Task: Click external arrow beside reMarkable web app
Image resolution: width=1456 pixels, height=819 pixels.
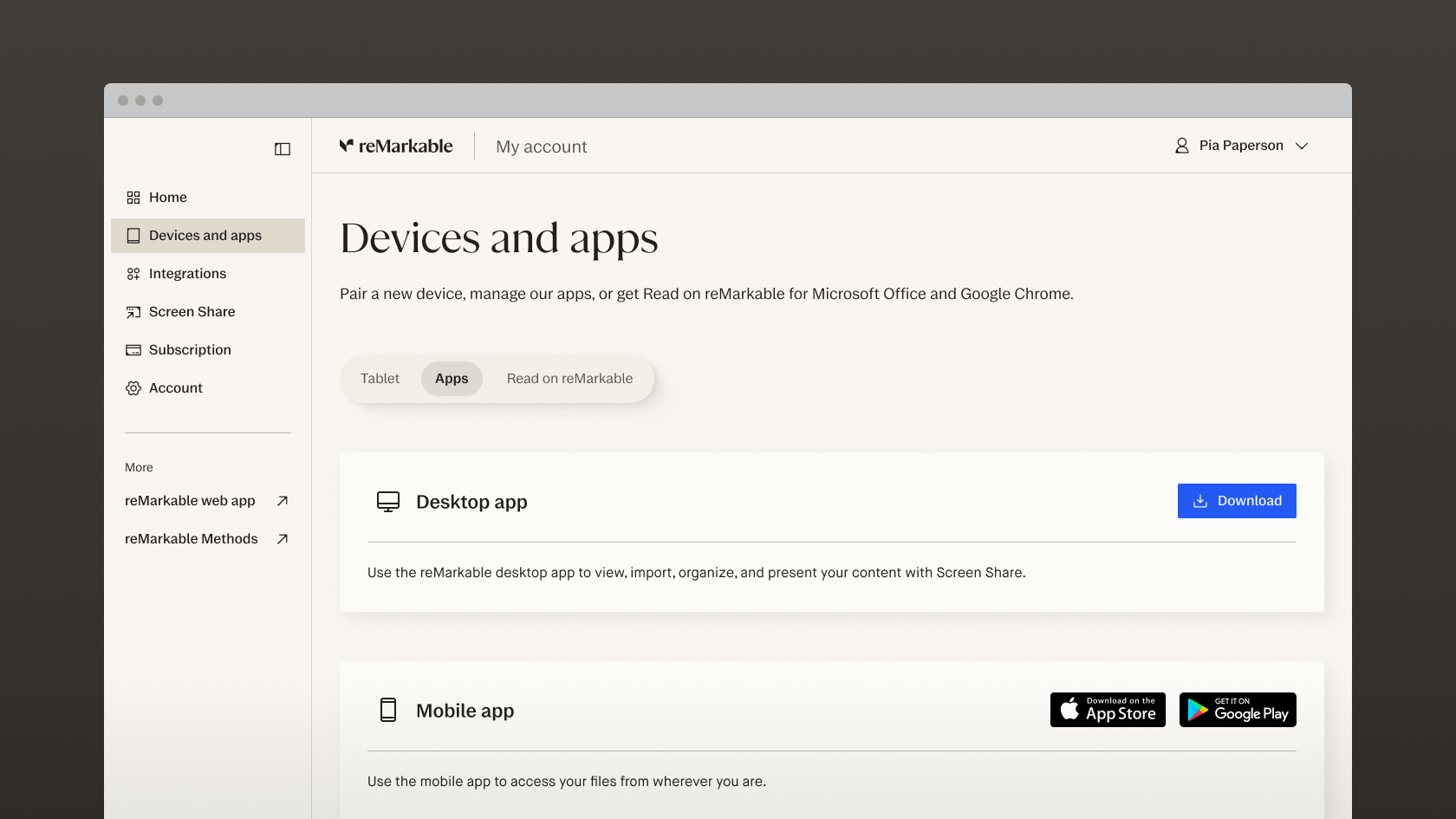Action: pyautogui.click(x=283, y=501)
